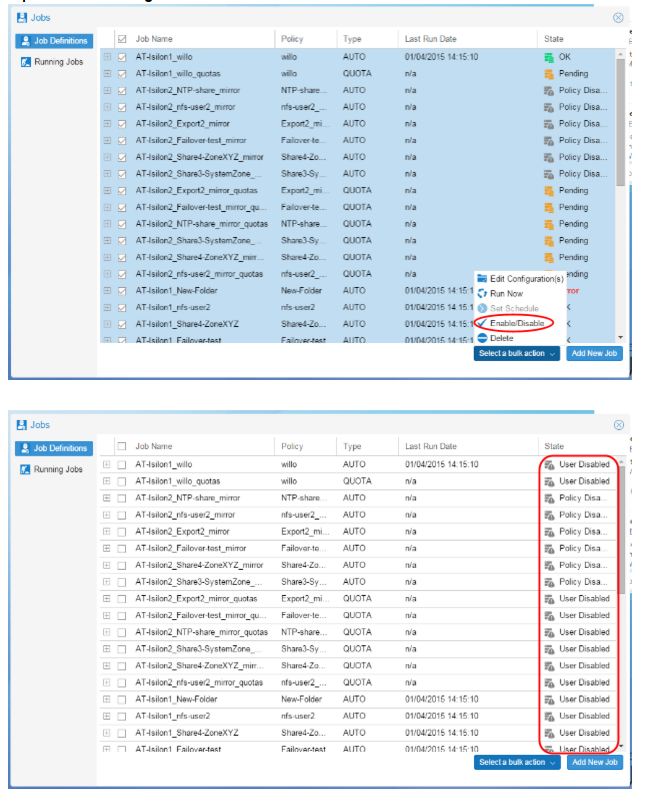Click the Enable/Disable check mark icon

(482, 323)
